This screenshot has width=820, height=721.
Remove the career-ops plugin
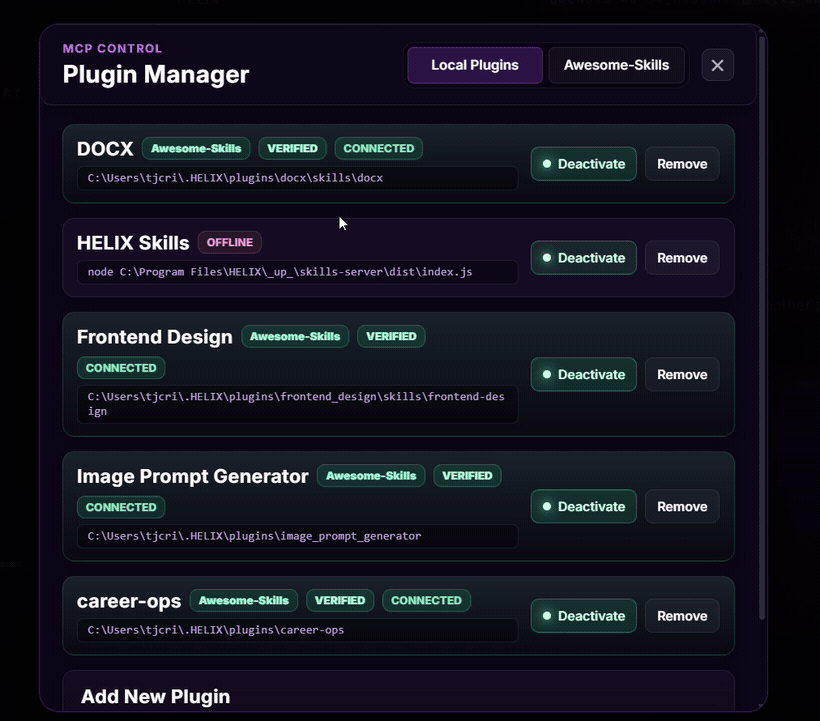[x=682, y=616]
